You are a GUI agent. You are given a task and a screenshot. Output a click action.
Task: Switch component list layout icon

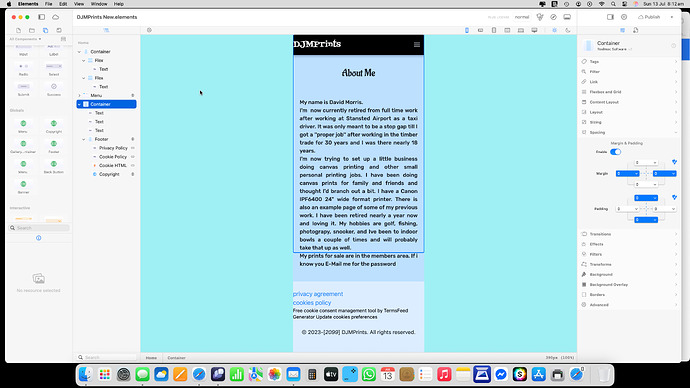(63, 39)
